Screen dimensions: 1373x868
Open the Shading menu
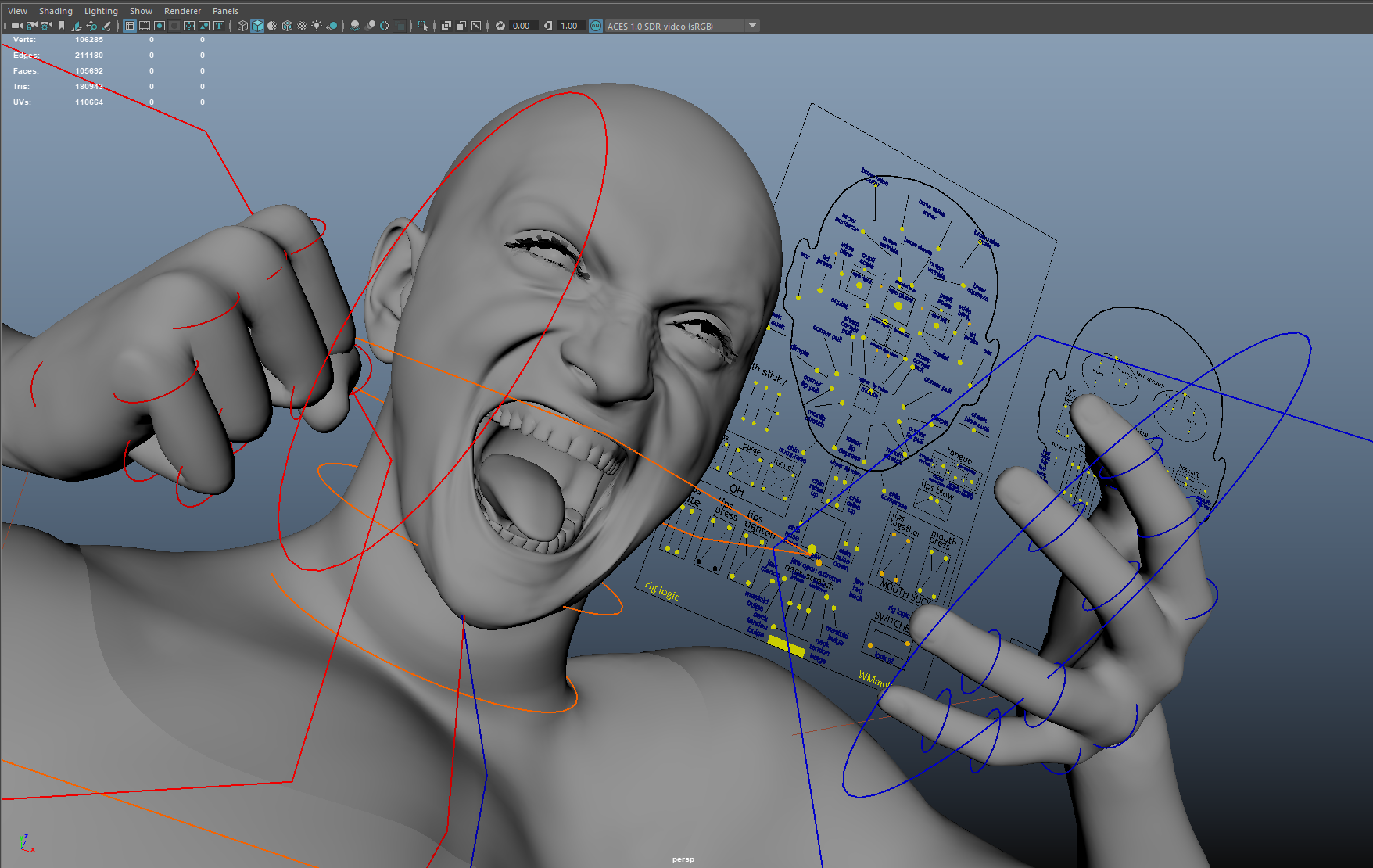click(x=56, y=11)
